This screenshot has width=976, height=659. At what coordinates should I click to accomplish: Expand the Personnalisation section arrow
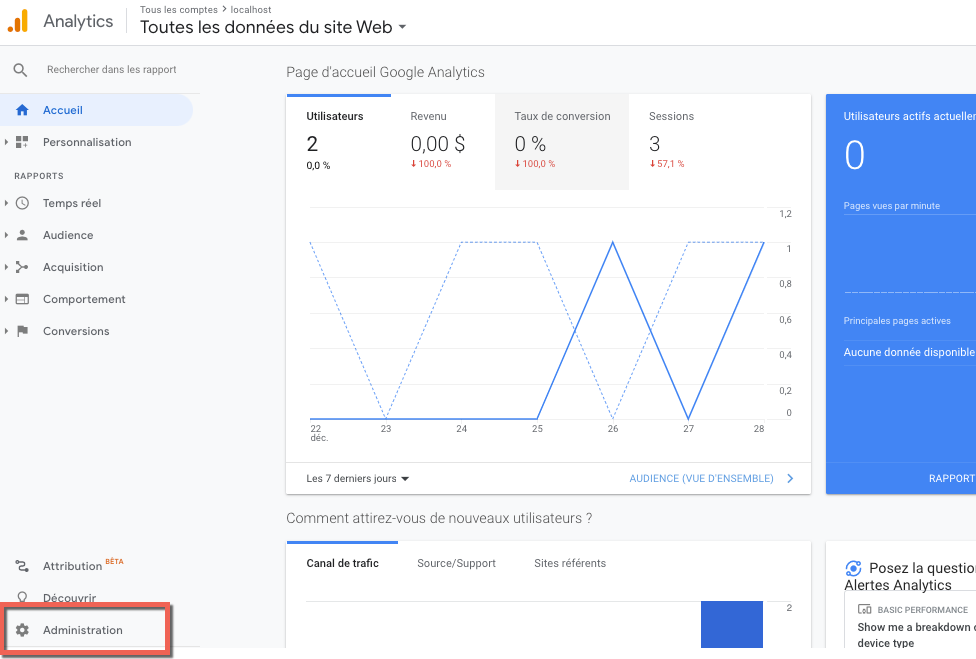[x=7, y=142]
